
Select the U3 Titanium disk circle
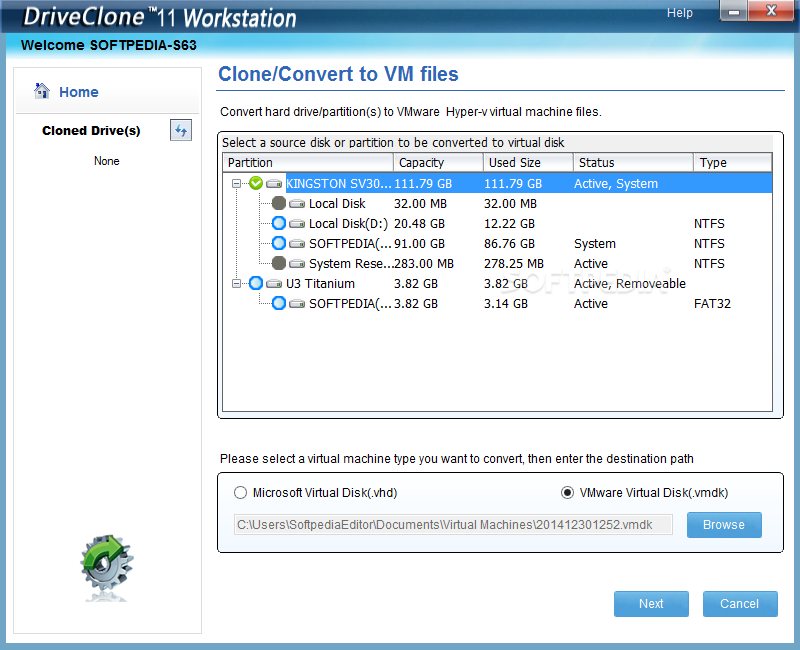pyautogui.click(x=256, y=283)
